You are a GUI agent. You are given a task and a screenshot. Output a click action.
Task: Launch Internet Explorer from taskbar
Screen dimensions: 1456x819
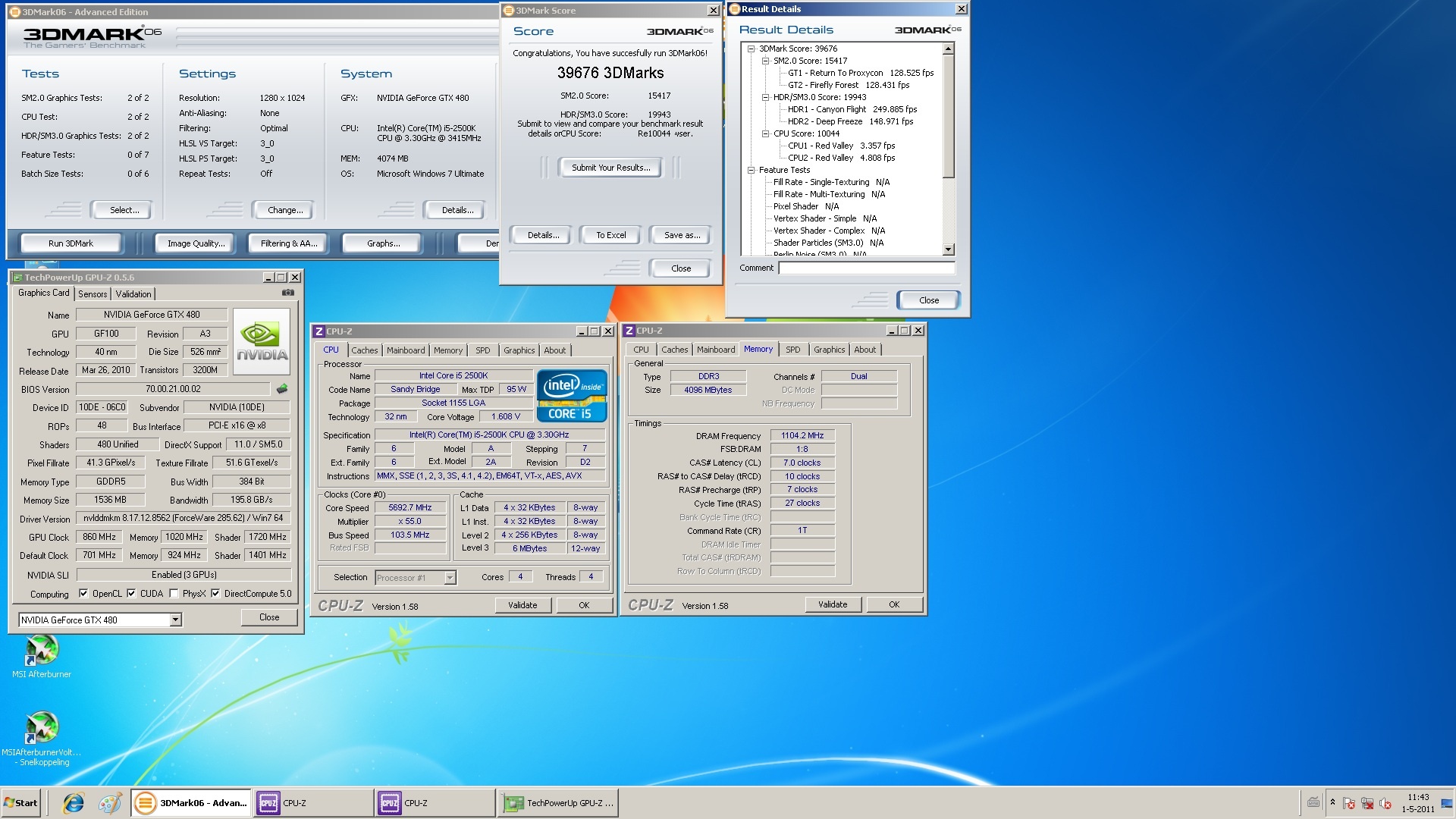(74, 803)
